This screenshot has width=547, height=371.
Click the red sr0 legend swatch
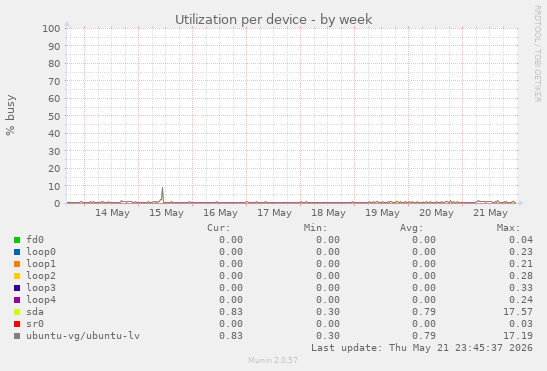17,324
